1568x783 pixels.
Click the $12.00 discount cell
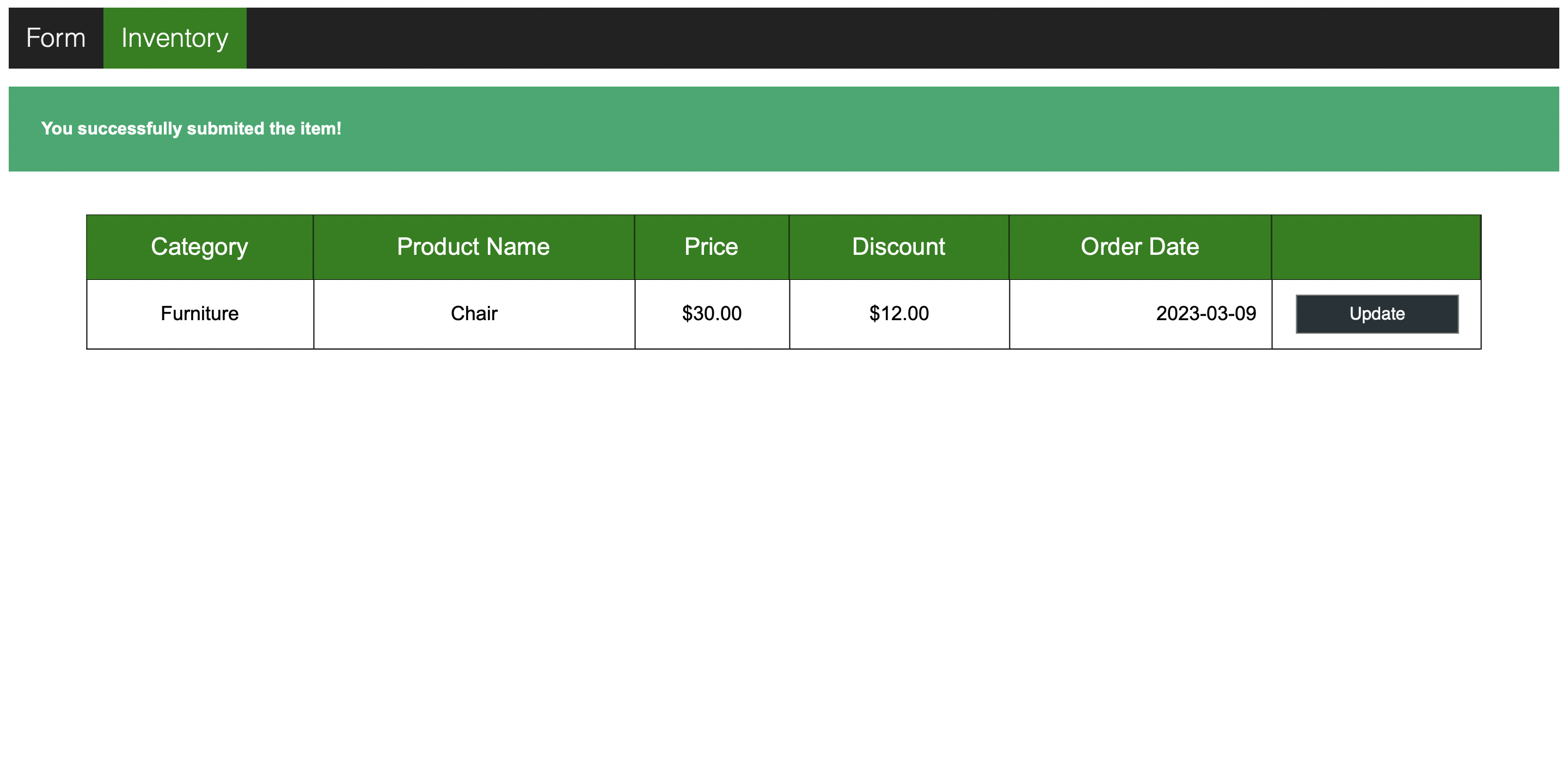pos(898,314)
